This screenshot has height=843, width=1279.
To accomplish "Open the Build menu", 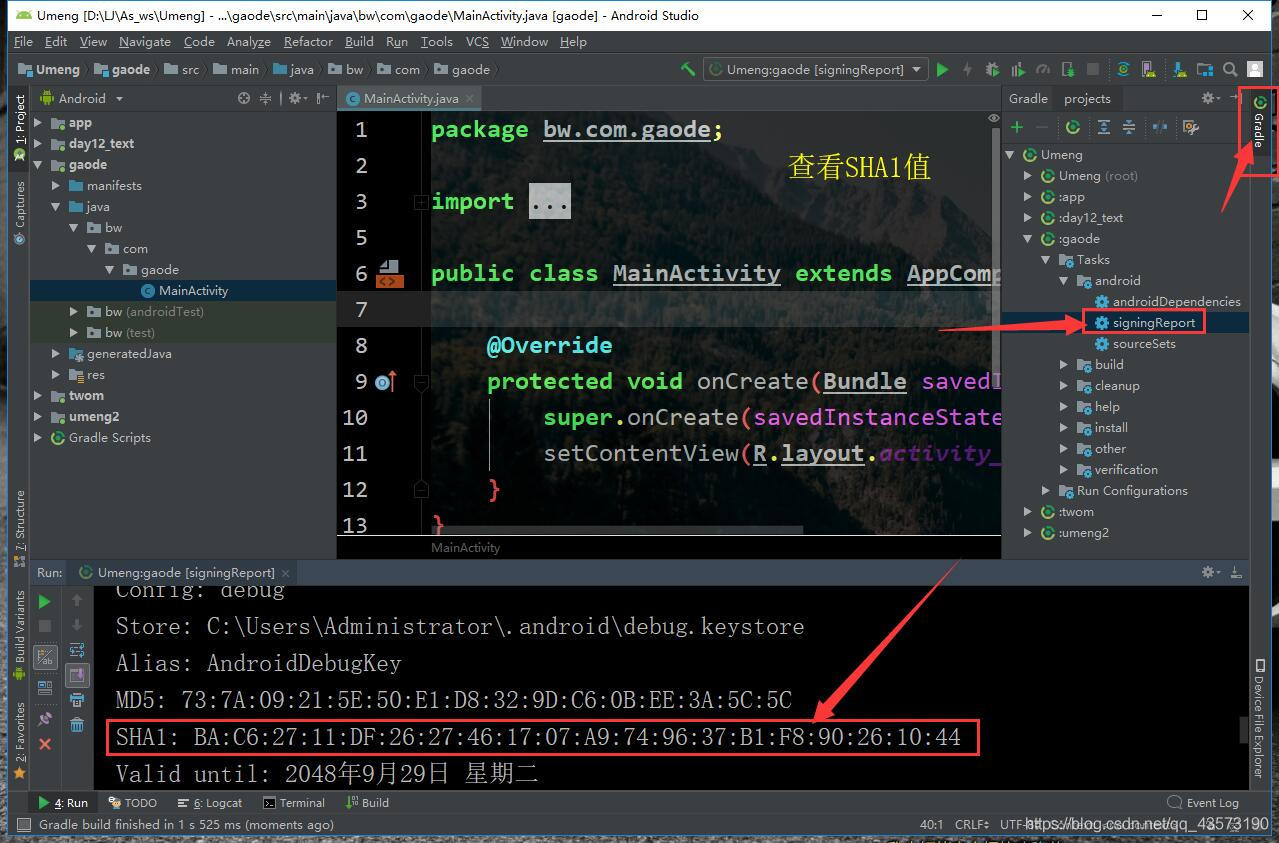I will [359, 42].
